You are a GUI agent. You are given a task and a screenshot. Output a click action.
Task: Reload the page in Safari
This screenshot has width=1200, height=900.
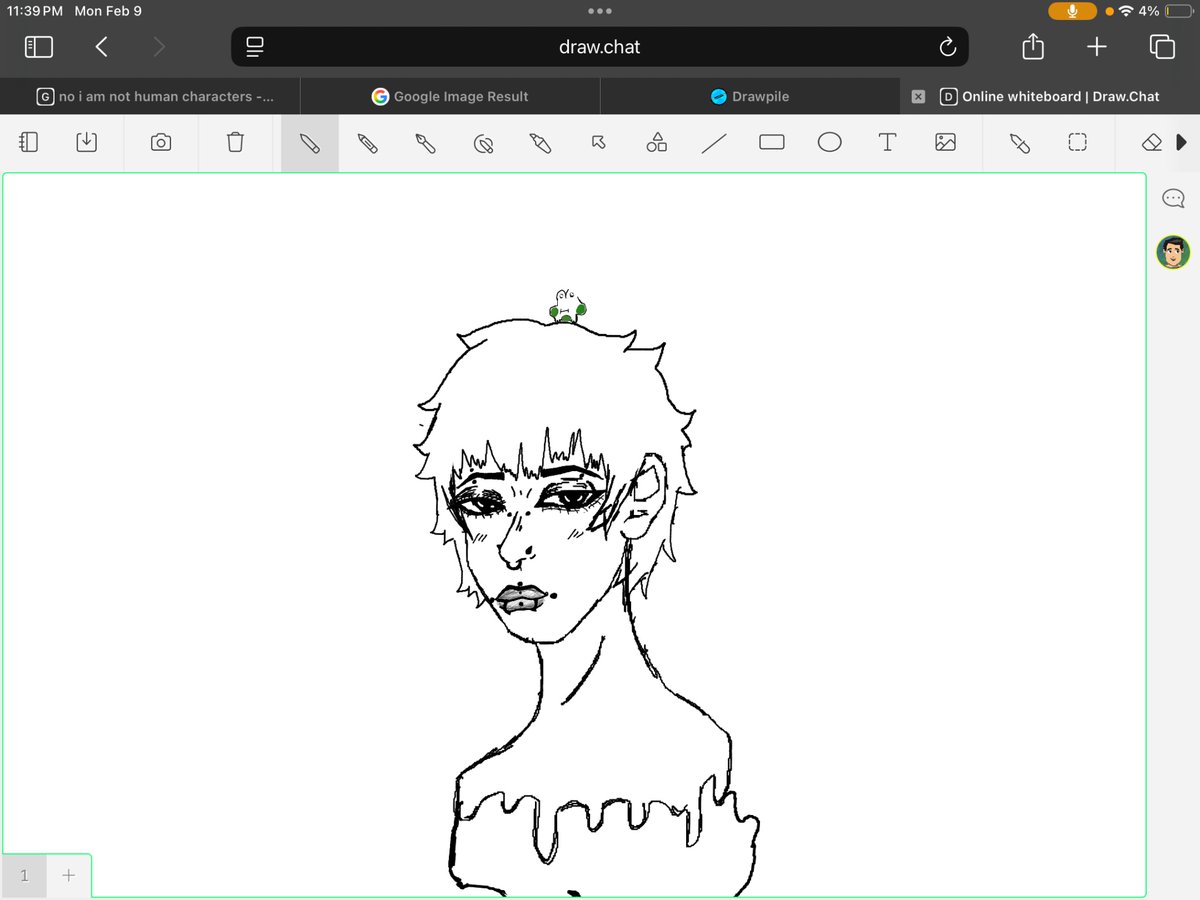[x=948, y=47]
